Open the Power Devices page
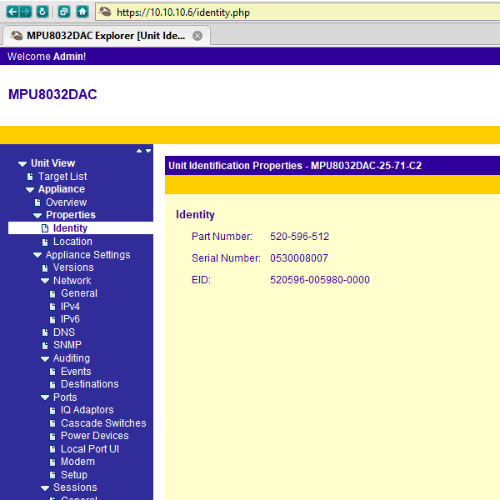 pos(95,436)
